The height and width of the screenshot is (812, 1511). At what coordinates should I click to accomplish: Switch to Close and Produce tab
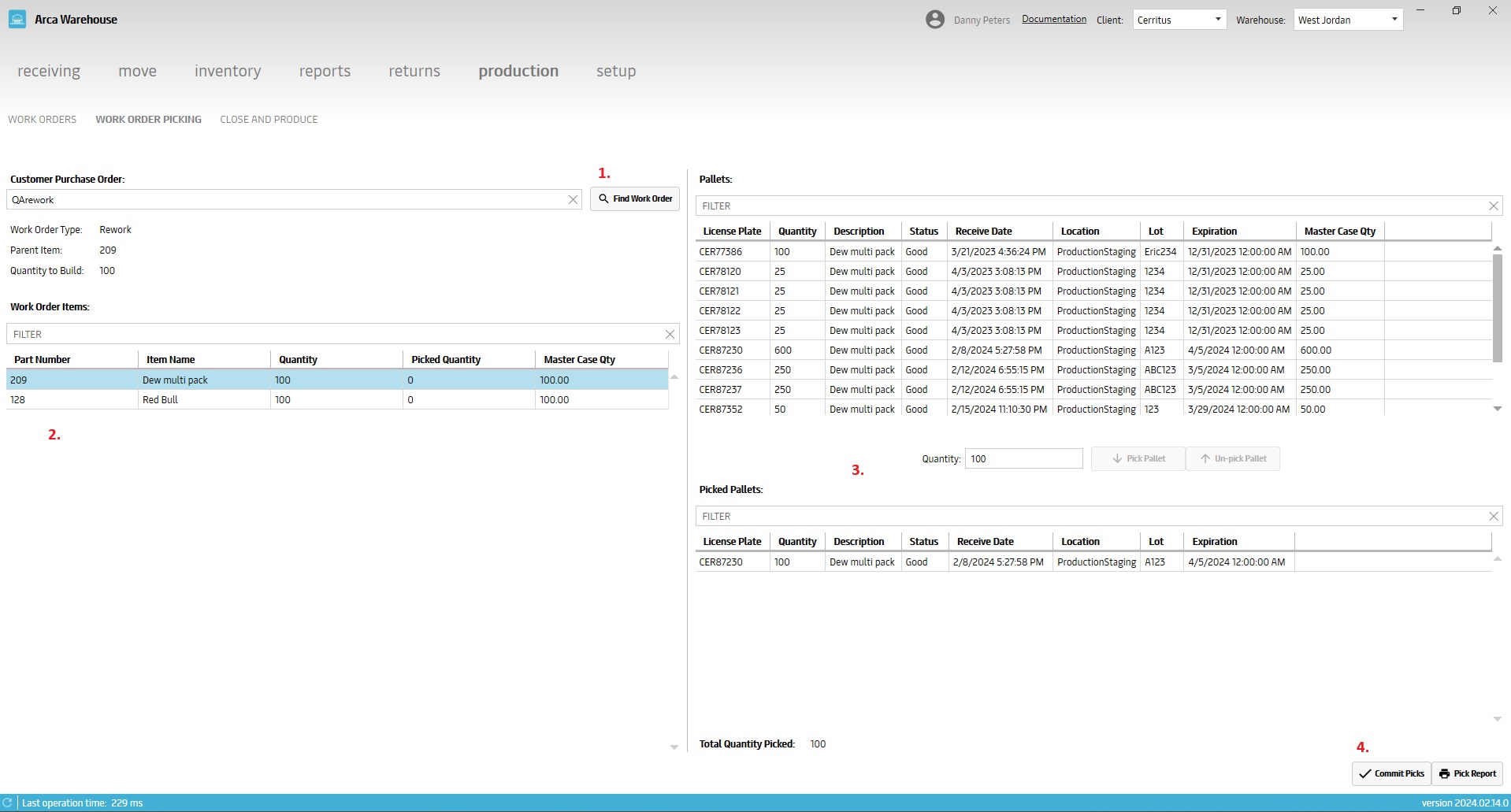click(x=269, y=120)
